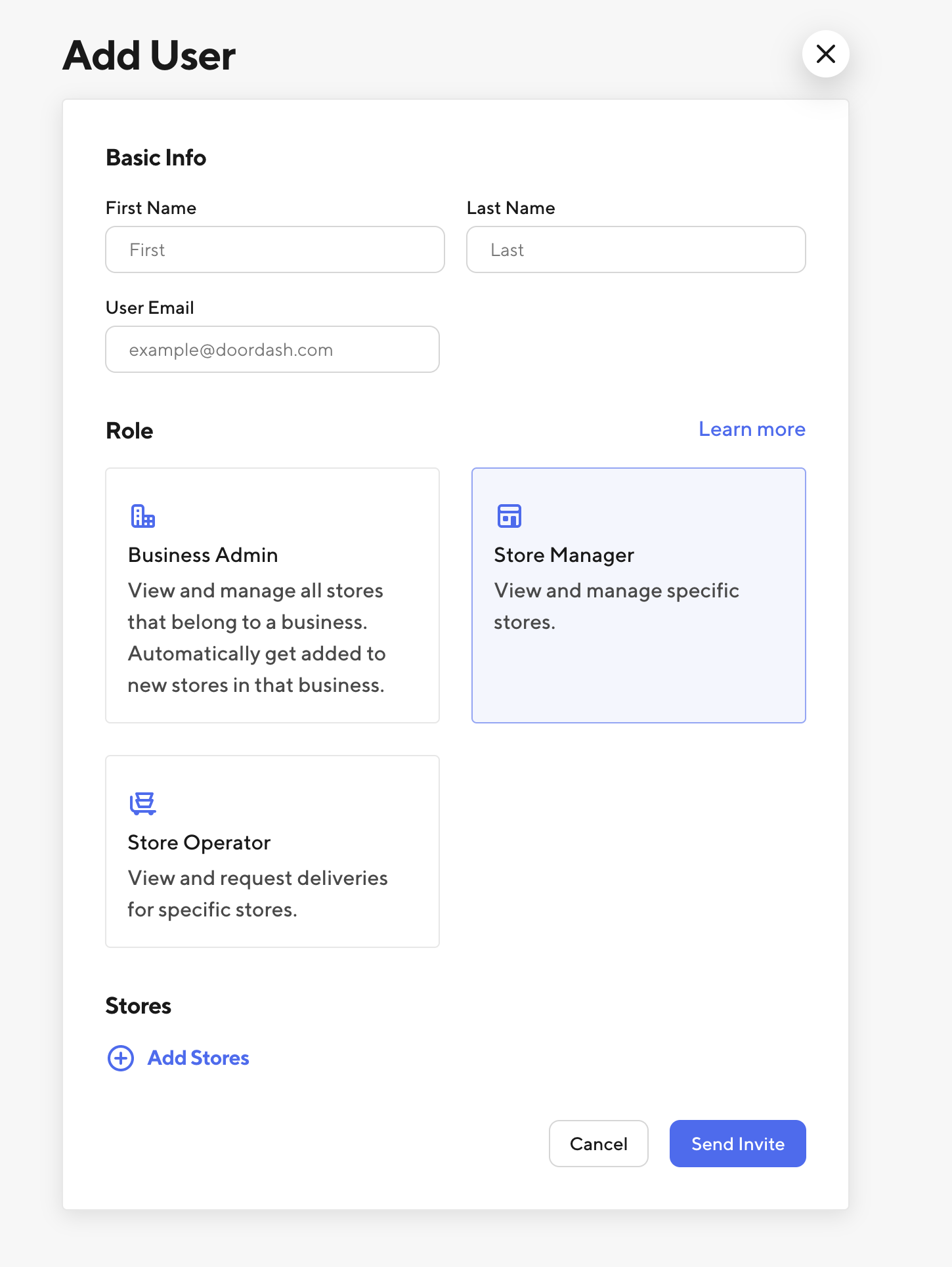Select the Business Admin role title

(203, 555)
